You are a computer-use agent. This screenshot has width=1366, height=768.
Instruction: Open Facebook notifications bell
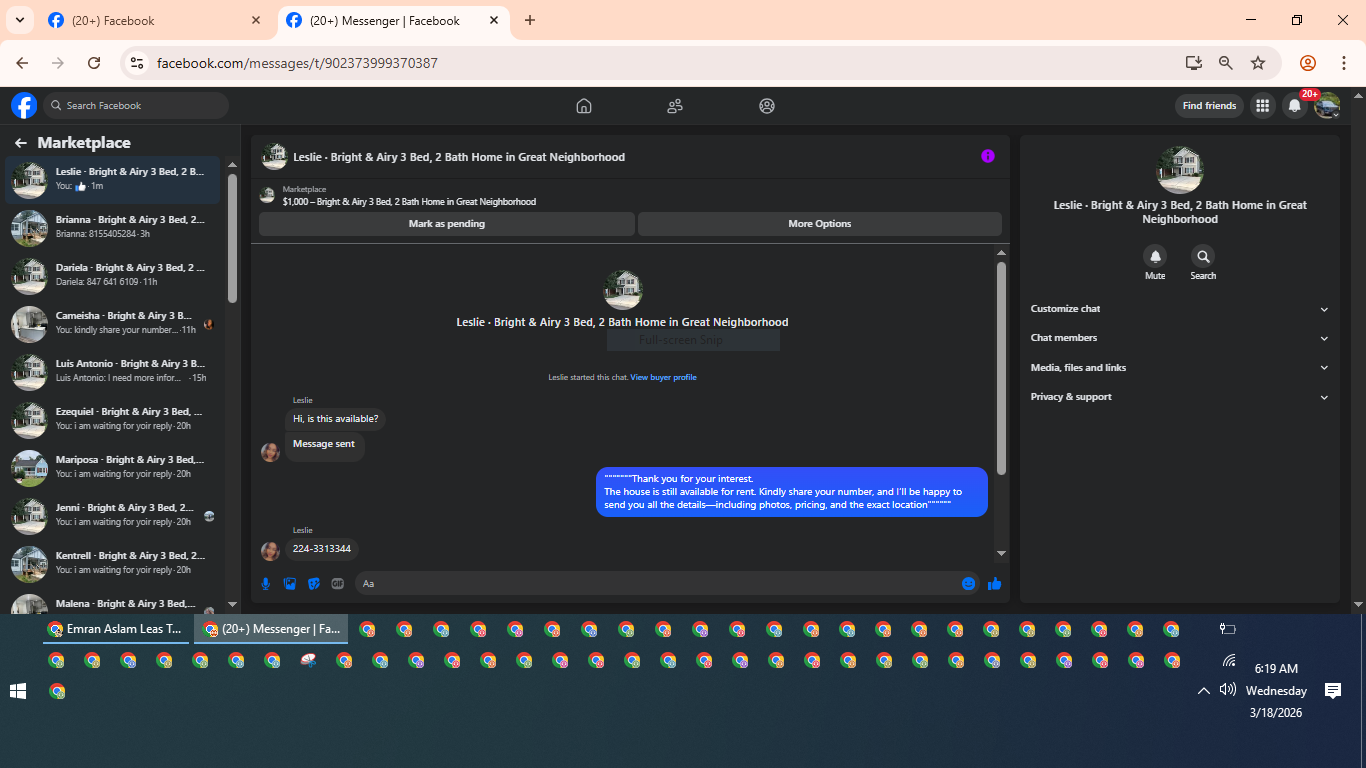tap(1295, 106)
